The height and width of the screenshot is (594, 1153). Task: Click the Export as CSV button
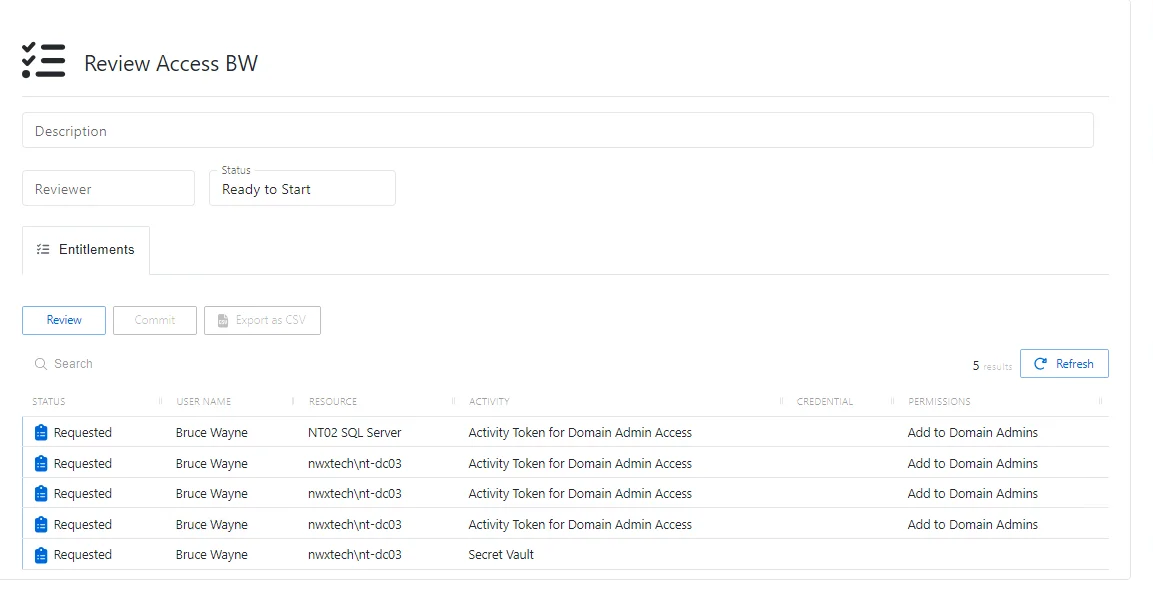[263, 321]
